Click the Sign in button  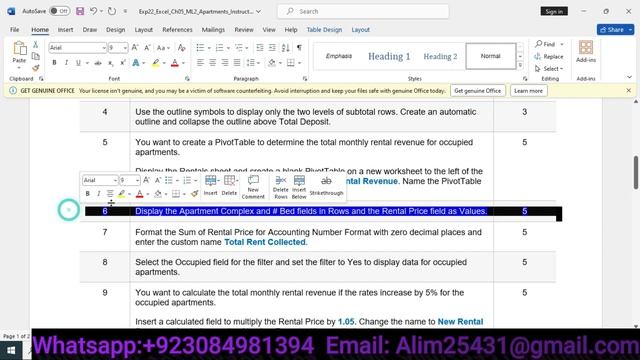tap(554, 11)
